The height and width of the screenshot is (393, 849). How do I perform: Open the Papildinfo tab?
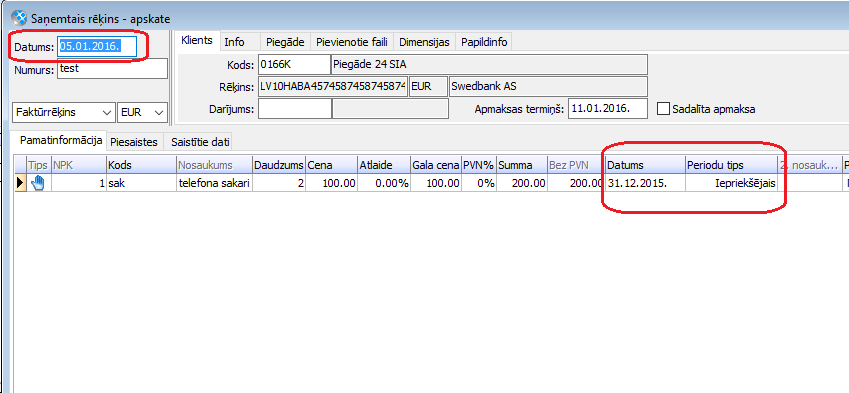(x=484, y=42)
